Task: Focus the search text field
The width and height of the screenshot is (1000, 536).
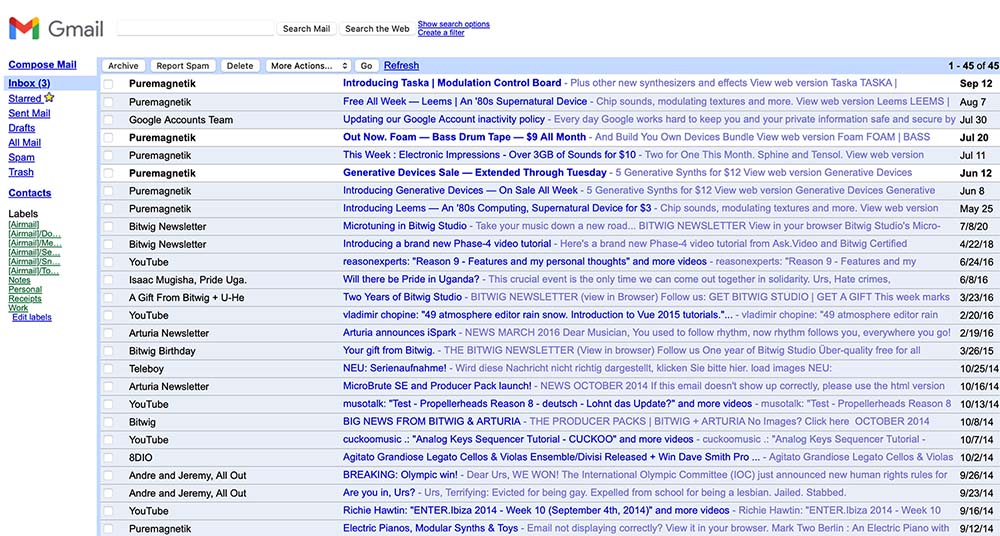Action: pos(196,28)
